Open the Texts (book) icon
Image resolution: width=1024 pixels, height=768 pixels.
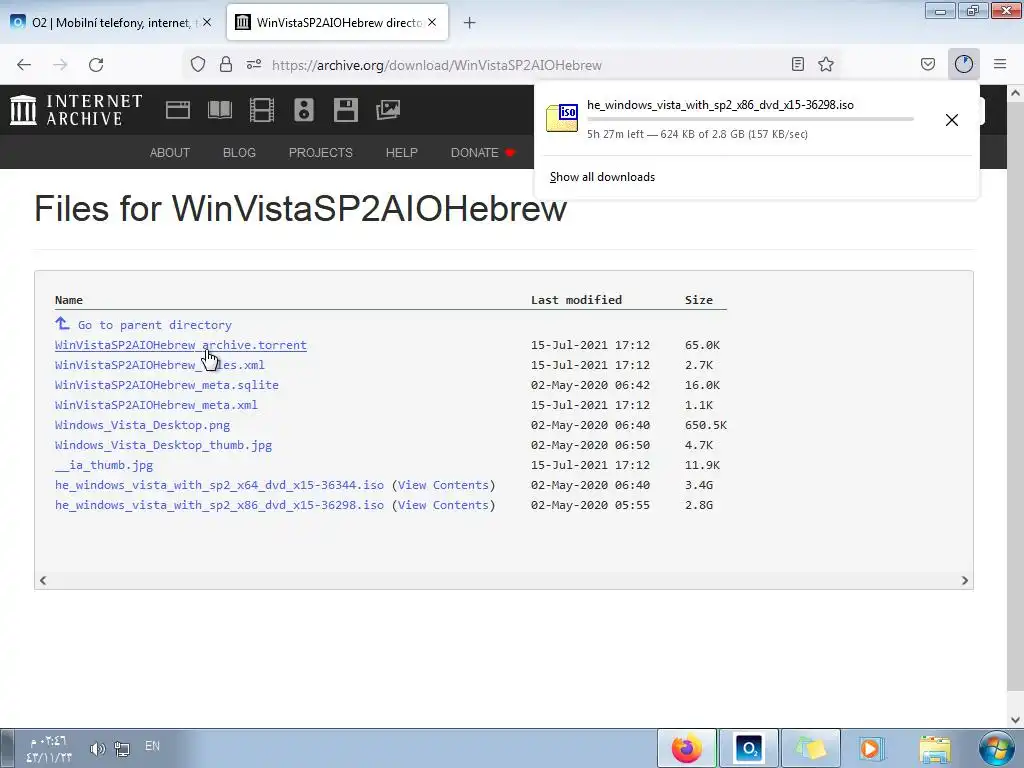click(220, 110)
